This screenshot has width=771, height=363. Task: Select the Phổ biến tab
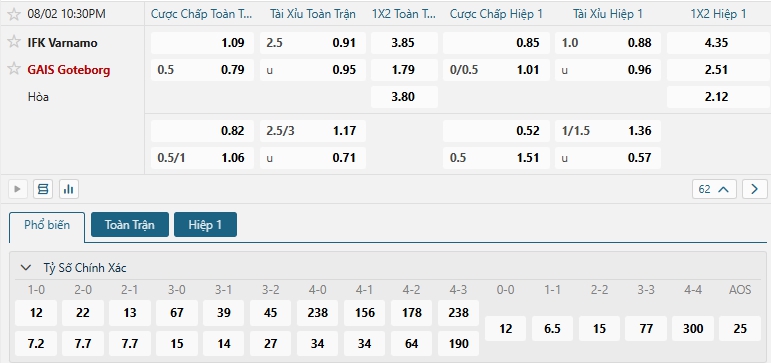[47, 225]
